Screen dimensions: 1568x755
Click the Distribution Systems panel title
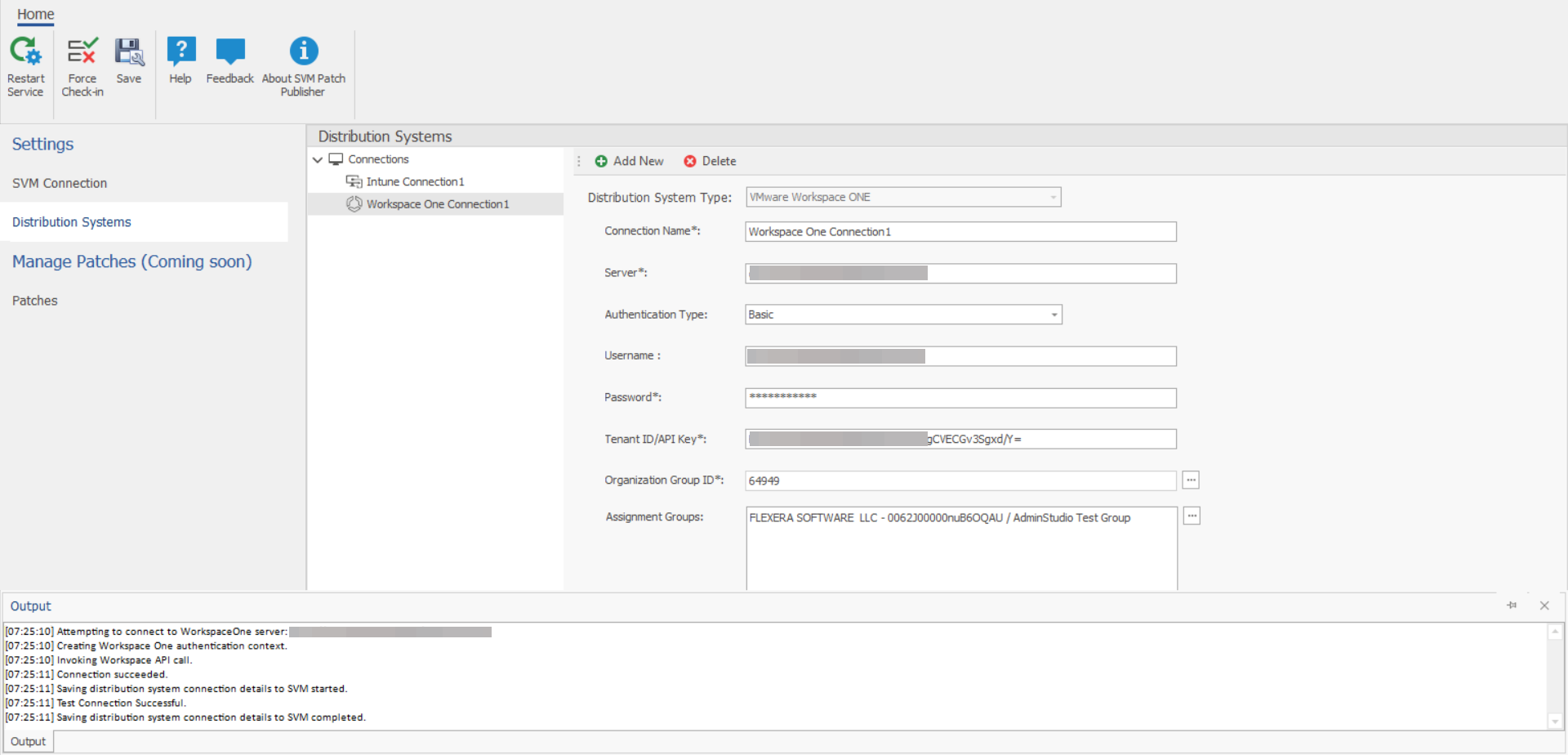(385, 136)
